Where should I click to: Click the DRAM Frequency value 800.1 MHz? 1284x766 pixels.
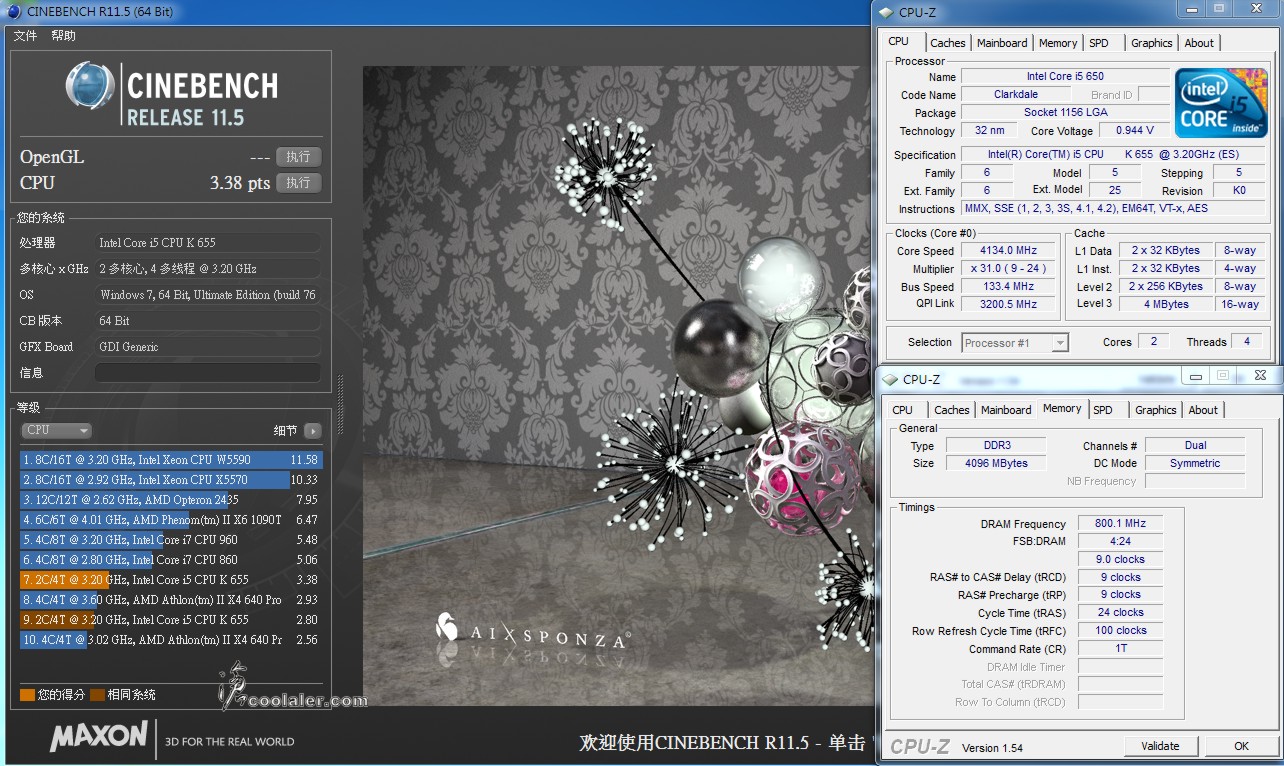[1120, 523]
